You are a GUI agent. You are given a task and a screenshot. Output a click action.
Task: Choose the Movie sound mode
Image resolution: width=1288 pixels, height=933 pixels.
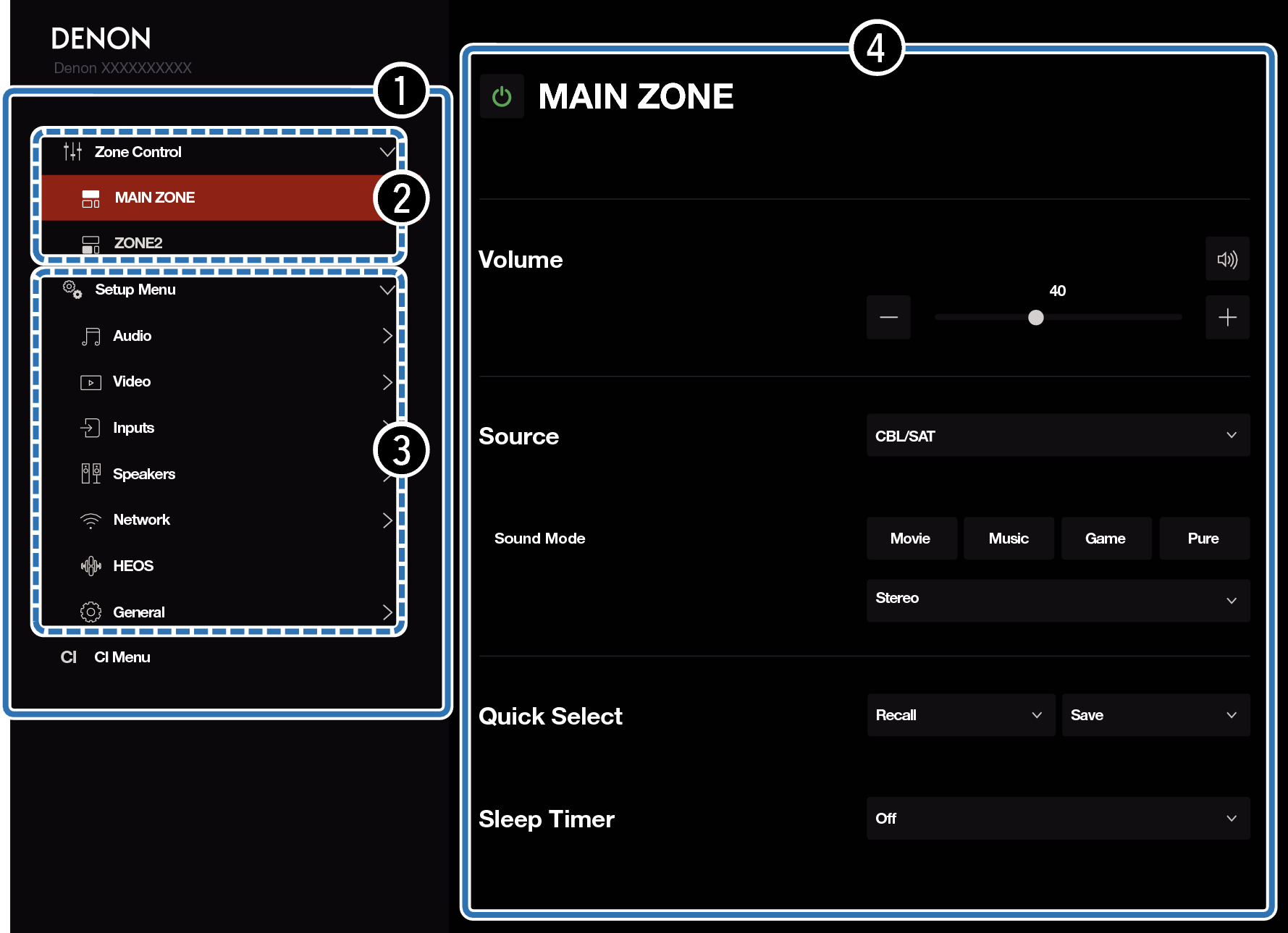[911, 539]
